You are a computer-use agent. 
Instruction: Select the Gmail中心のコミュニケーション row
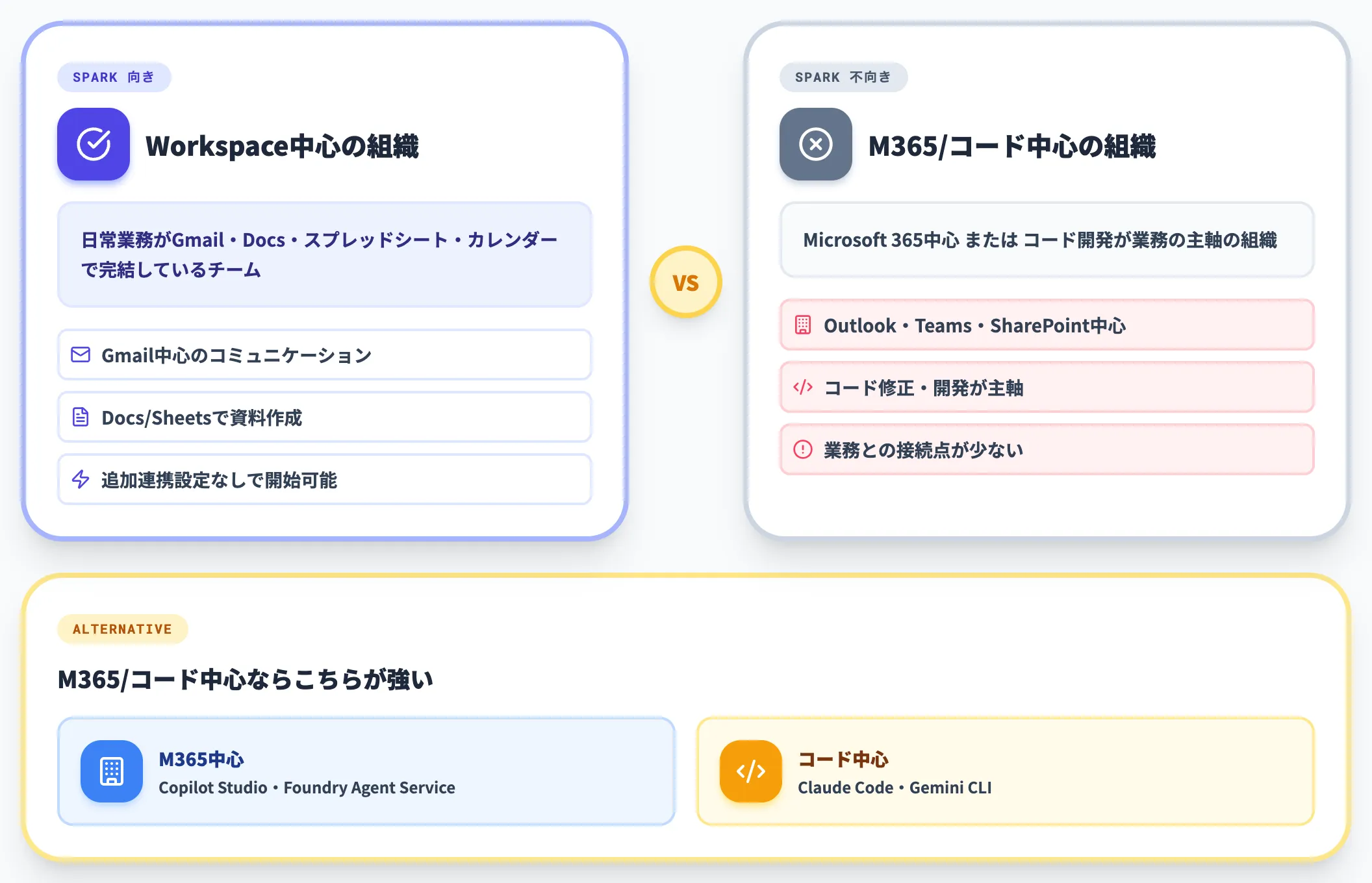(325, 354)
